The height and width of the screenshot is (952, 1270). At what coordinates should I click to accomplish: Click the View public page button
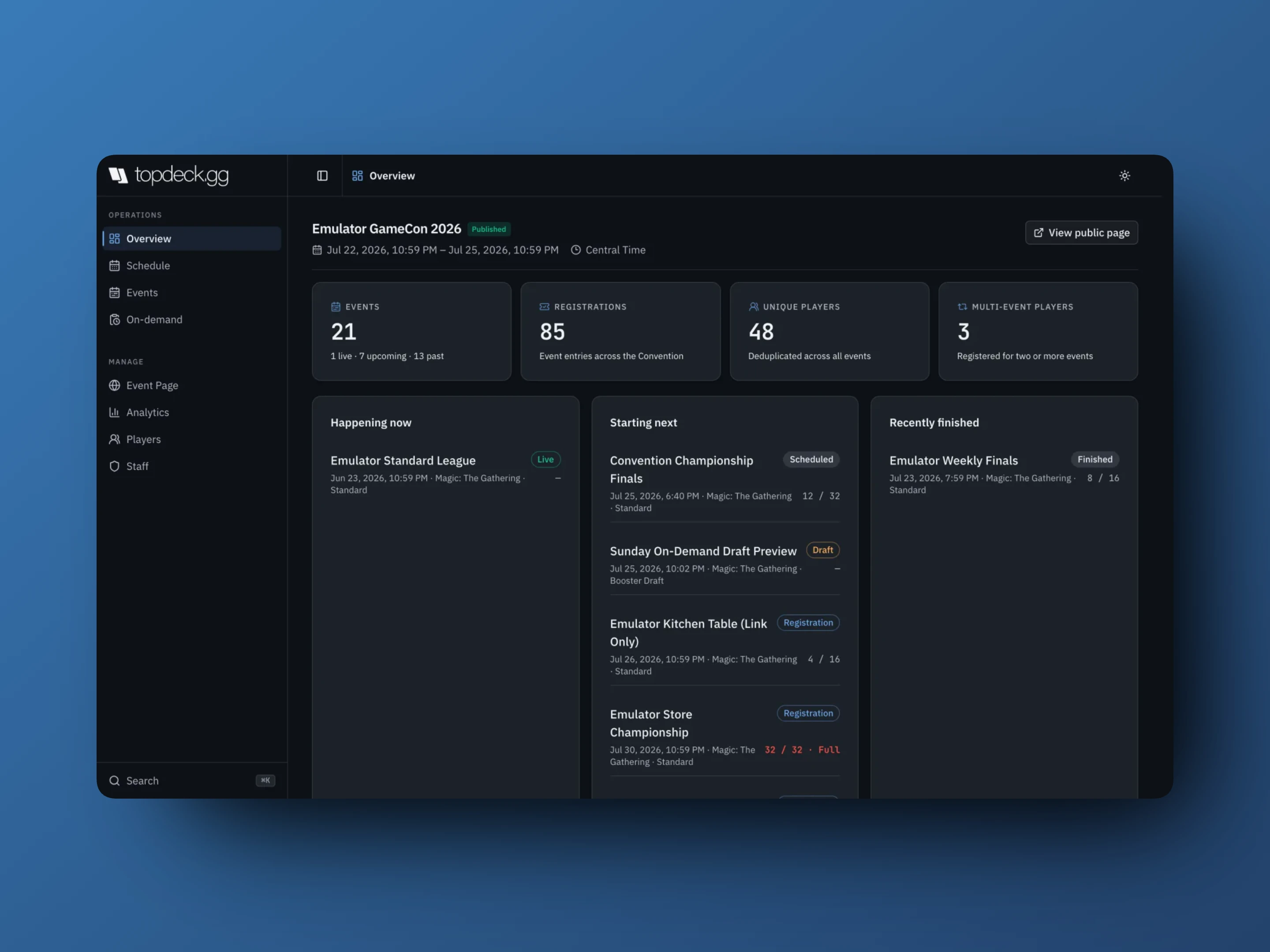[x=1082, y=233]
